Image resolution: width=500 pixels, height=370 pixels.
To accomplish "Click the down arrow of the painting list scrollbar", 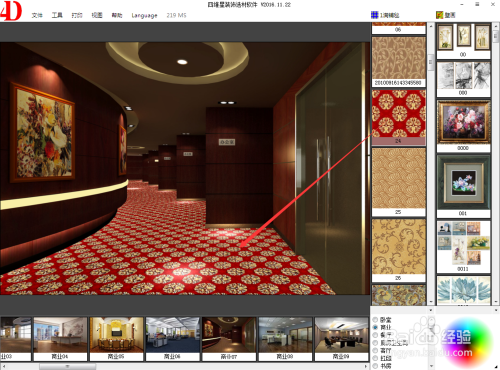I will (496, 301).
